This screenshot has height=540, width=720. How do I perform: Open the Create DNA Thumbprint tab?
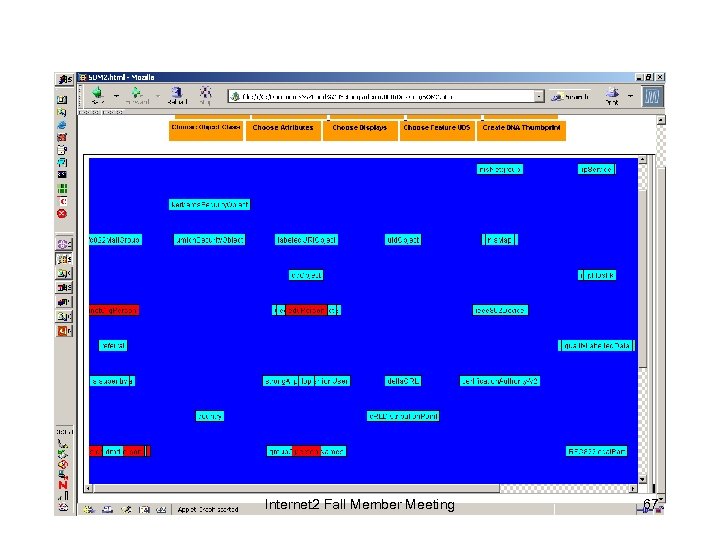[521, 130]
